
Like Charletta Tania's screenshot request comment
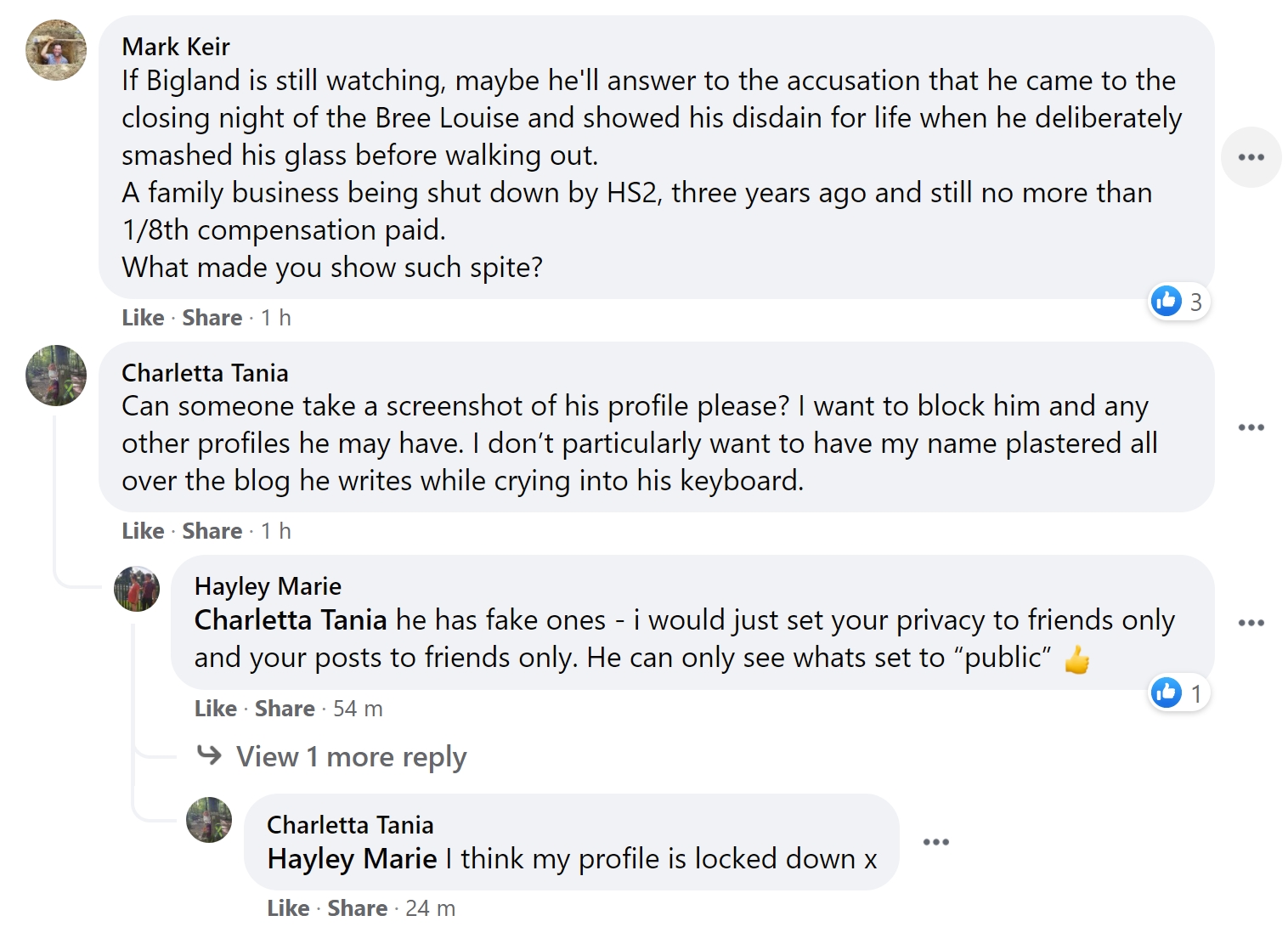[143, 531]
